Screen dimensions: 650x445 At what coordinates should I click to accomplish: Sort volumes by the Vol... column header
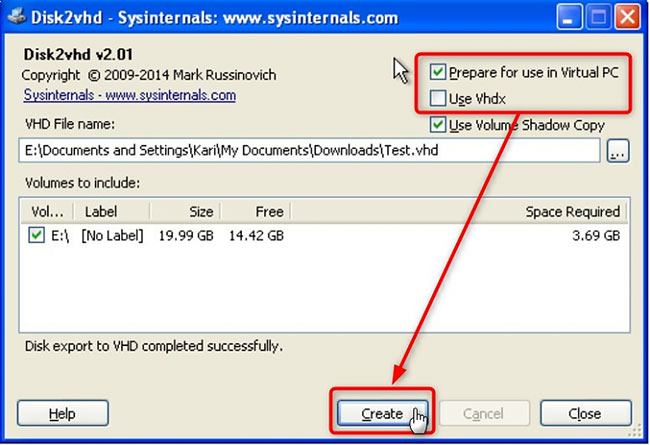[x=47, y=212]
